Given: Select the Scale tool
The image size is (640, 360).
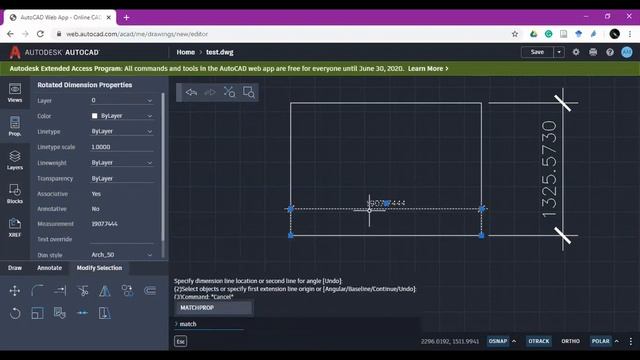Looking at the screenshot, I should coord(38,313).
